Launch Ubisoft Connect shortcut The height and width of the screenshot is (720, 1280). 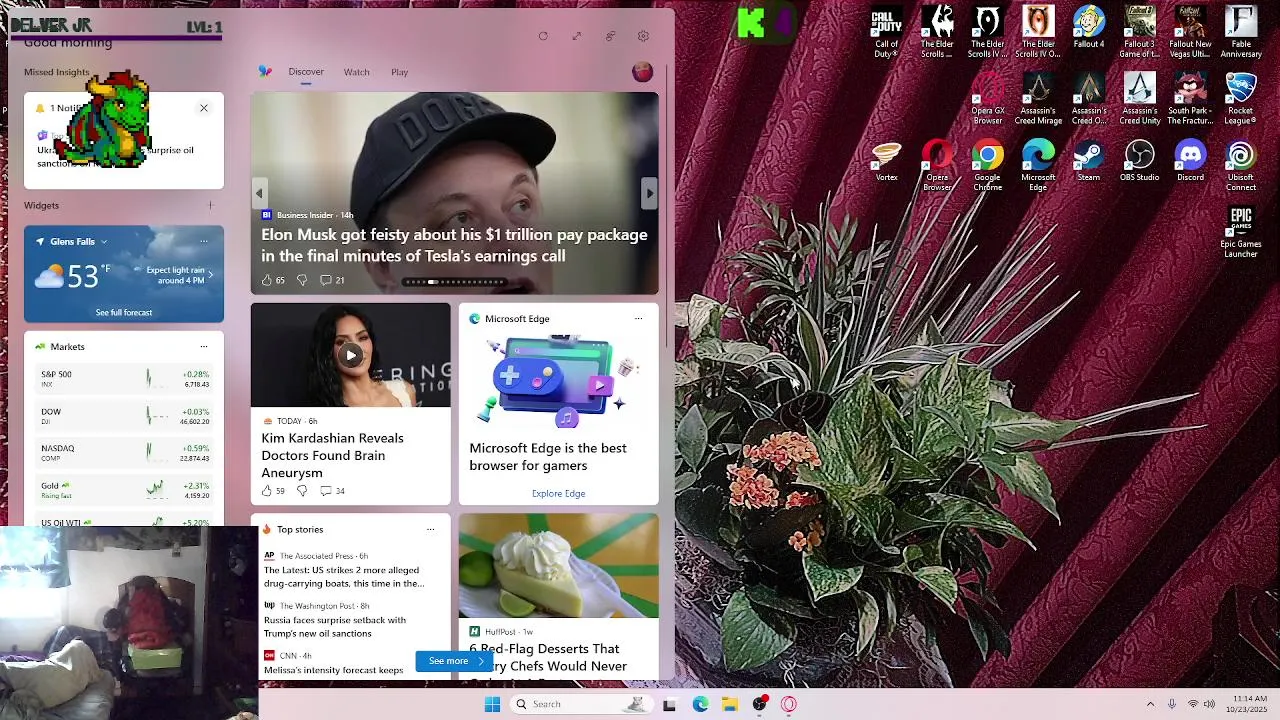(x=1241, y=167)
